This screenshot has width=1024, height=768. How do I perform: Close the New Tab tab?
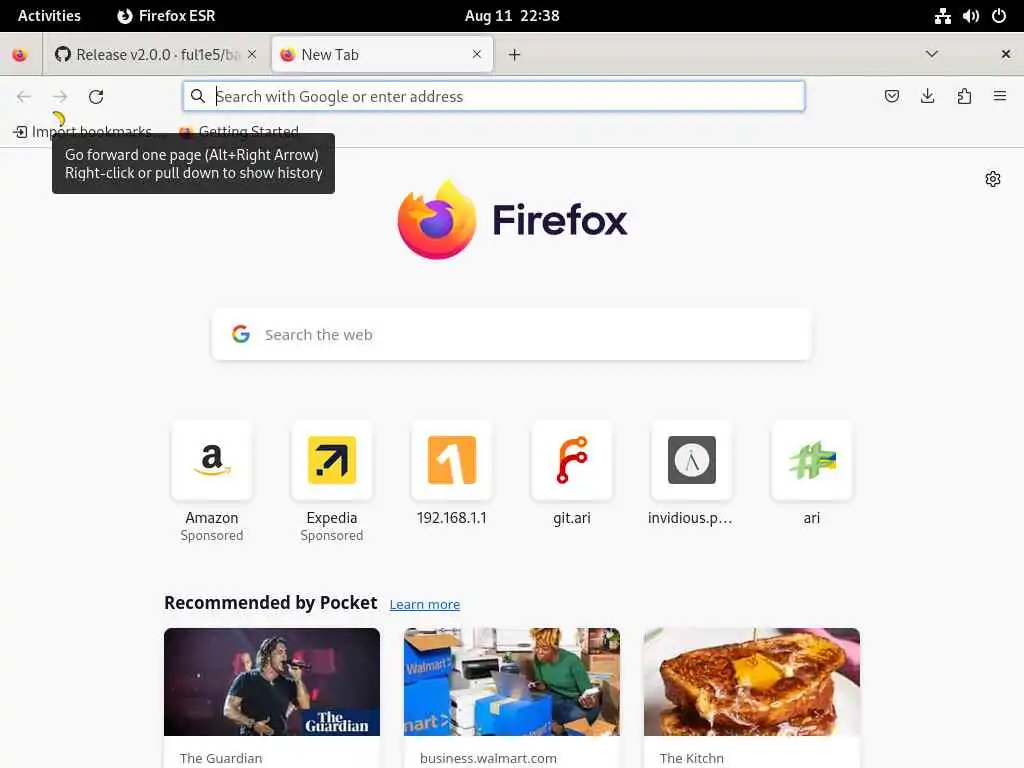coord(477,54)
